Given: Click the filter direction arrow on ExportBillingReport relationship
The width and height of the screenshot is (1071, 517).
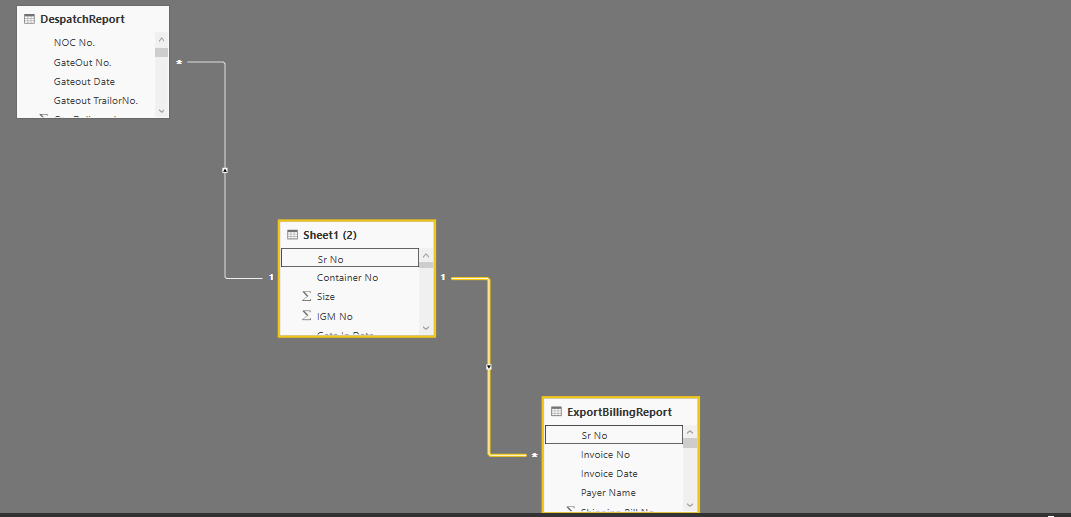Looking at the screenshot, I should coord(488,367).
